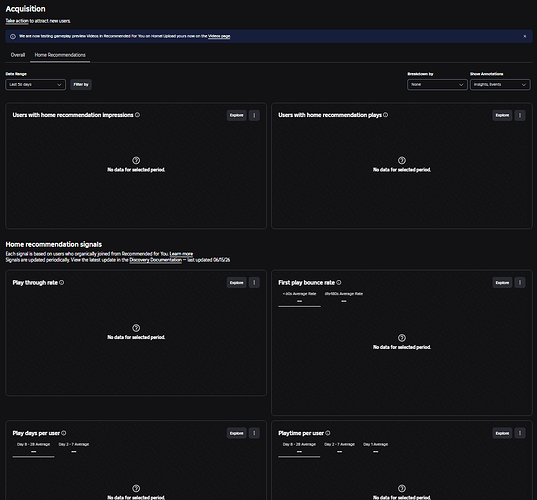
Task: Open more options menu for Playtime per user
Action: click(x=520, y=433)
